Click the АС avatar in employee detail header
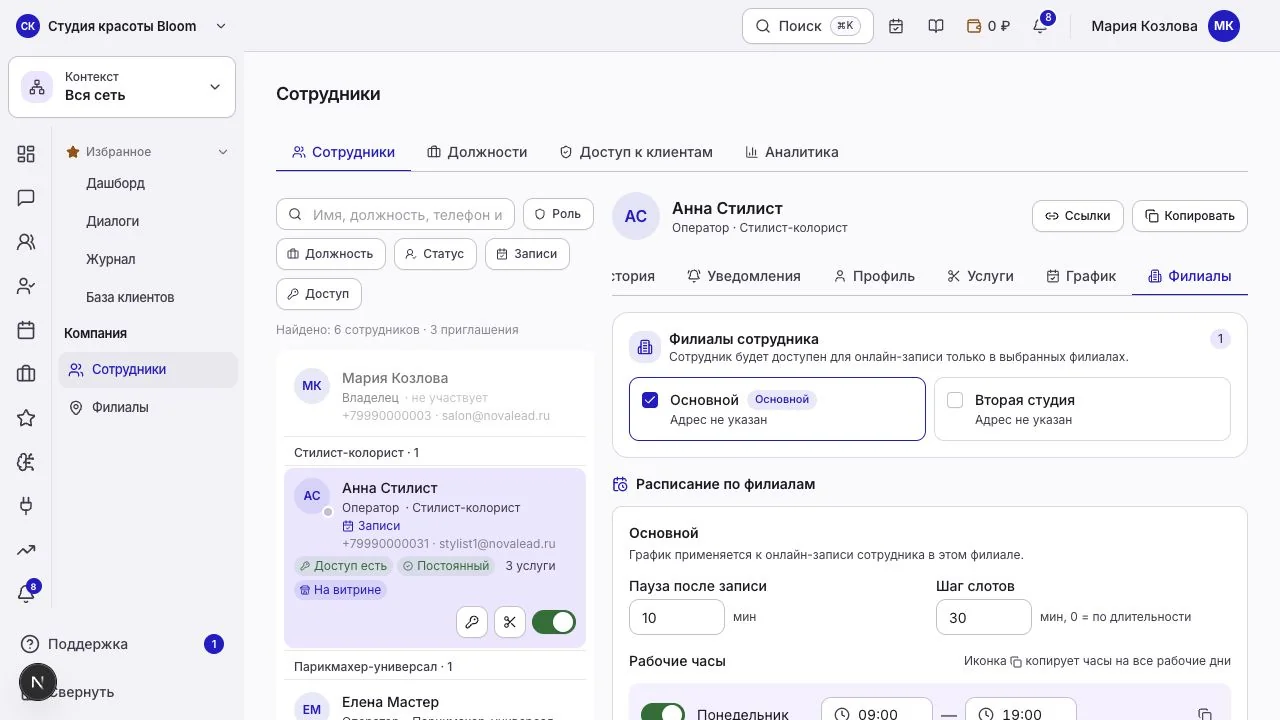1280x720 pixels. pyautogui.click(x=636, y=216)
